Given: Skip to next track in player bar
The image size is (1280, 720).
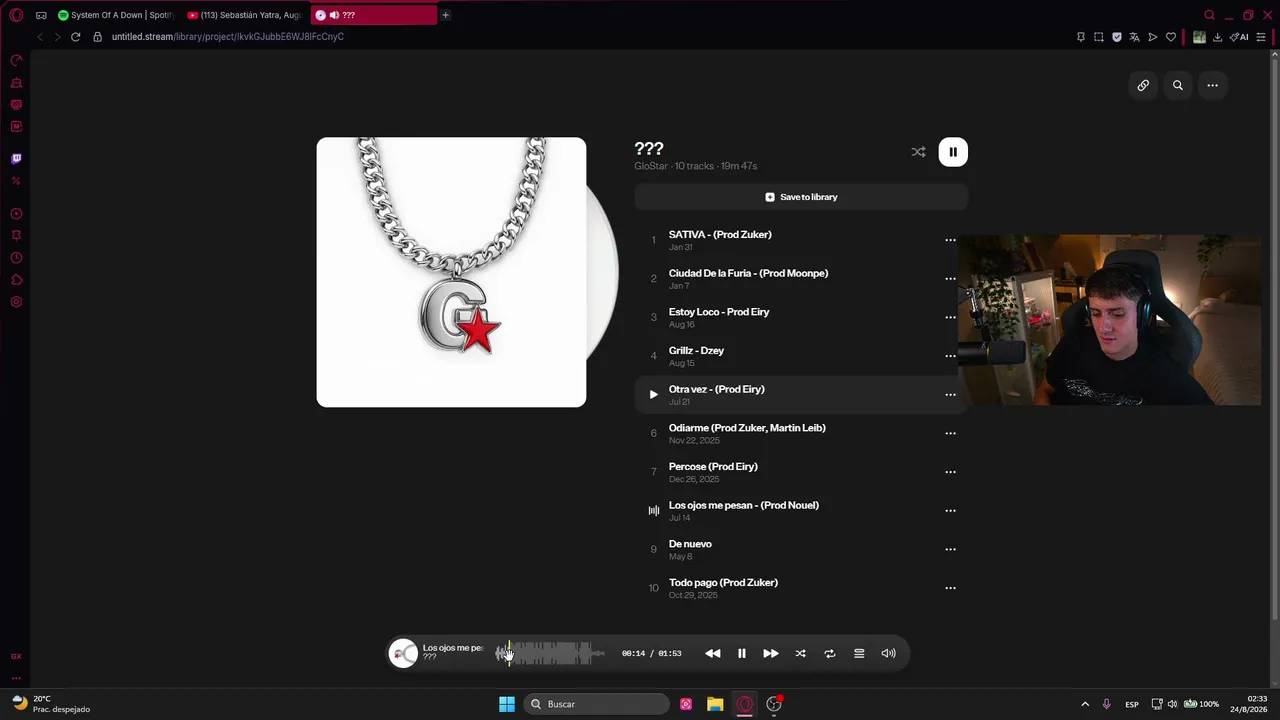Looking at the screenshot, I should pos(771,653).
